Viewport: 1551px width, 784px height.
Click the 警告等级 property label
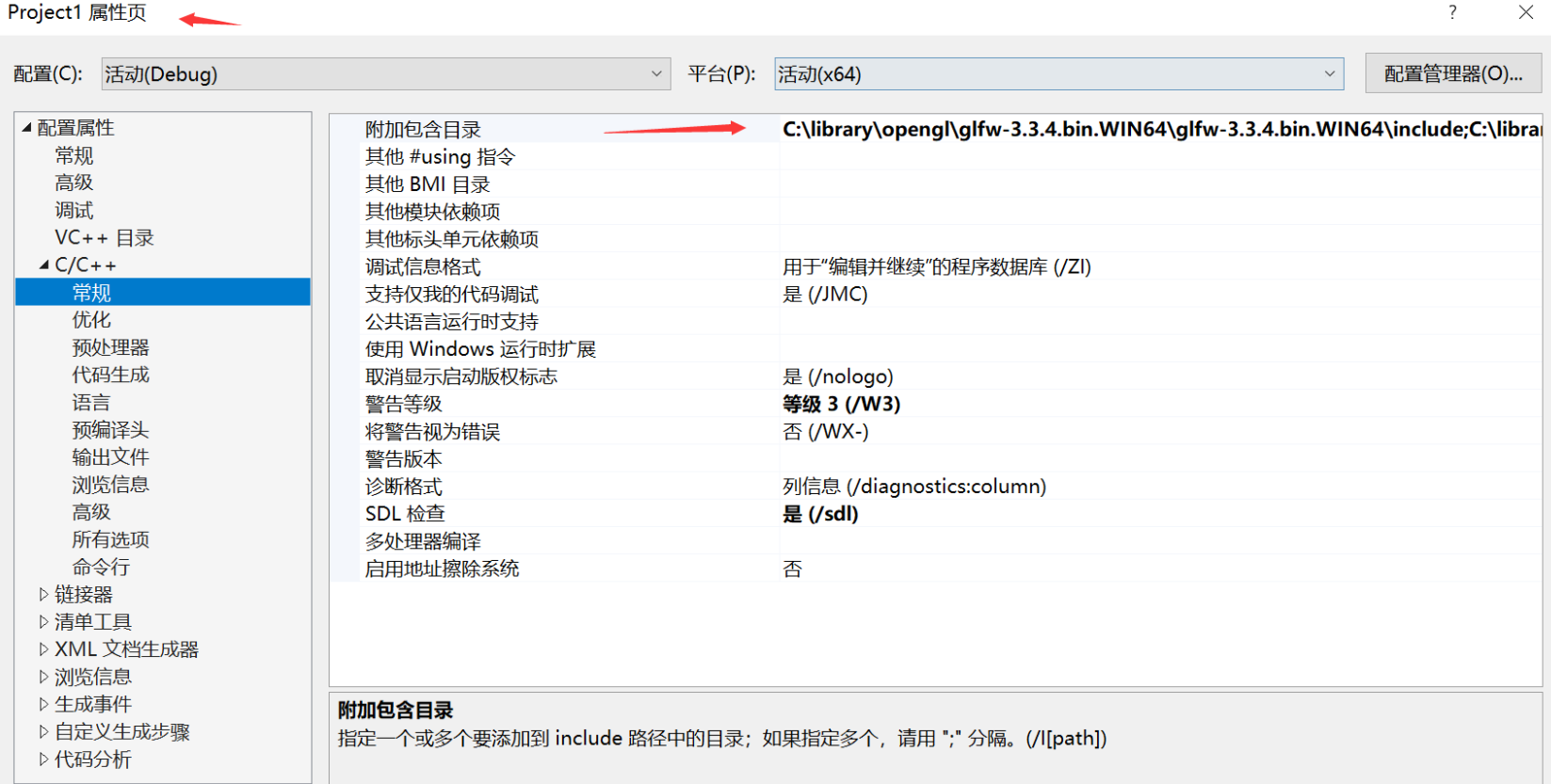click(404, 403)
